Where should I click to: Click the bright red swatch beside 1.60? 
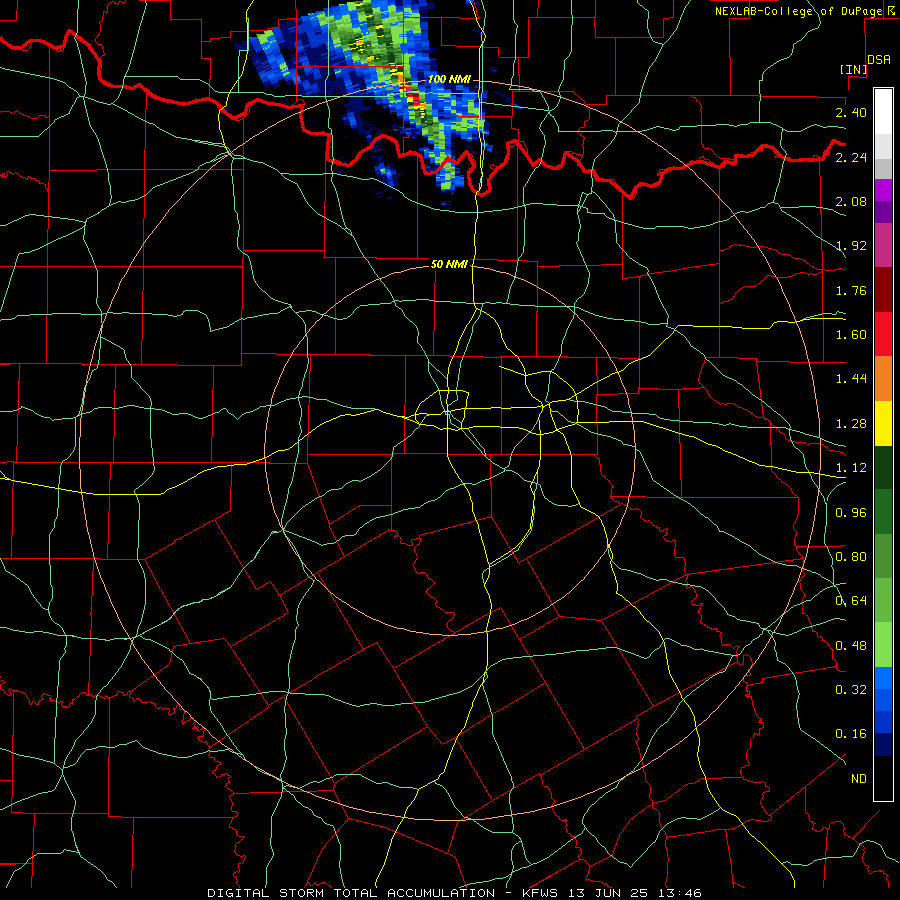pyautogui.click(x=883, y=334)
